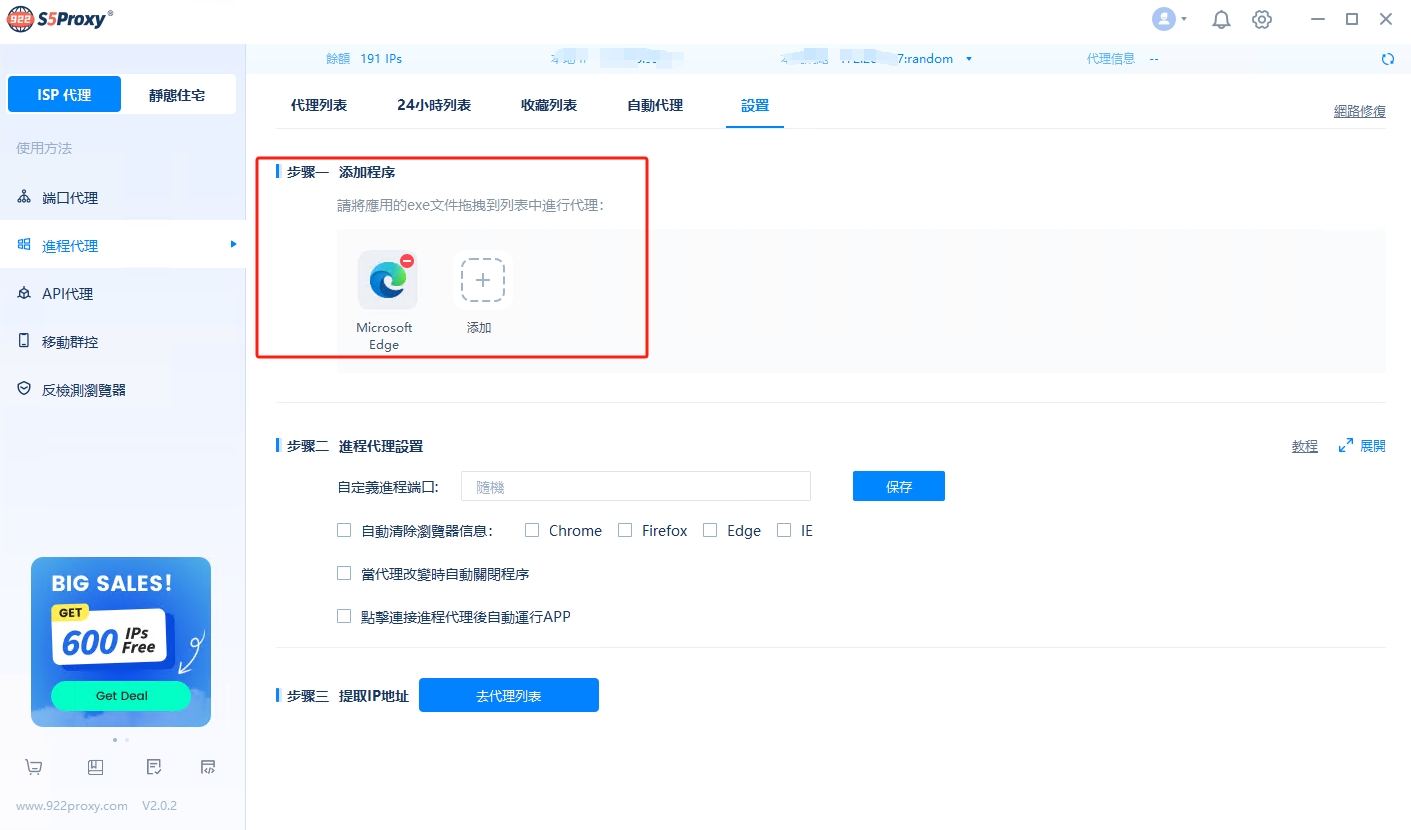
Task: Open the 網路修復 link
Action: tap(1359, 111)
